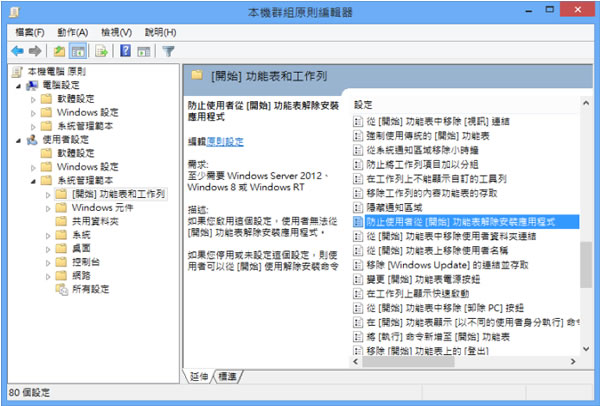
Task: Open the 檔案(F) menu
Action: click(30, 32)
